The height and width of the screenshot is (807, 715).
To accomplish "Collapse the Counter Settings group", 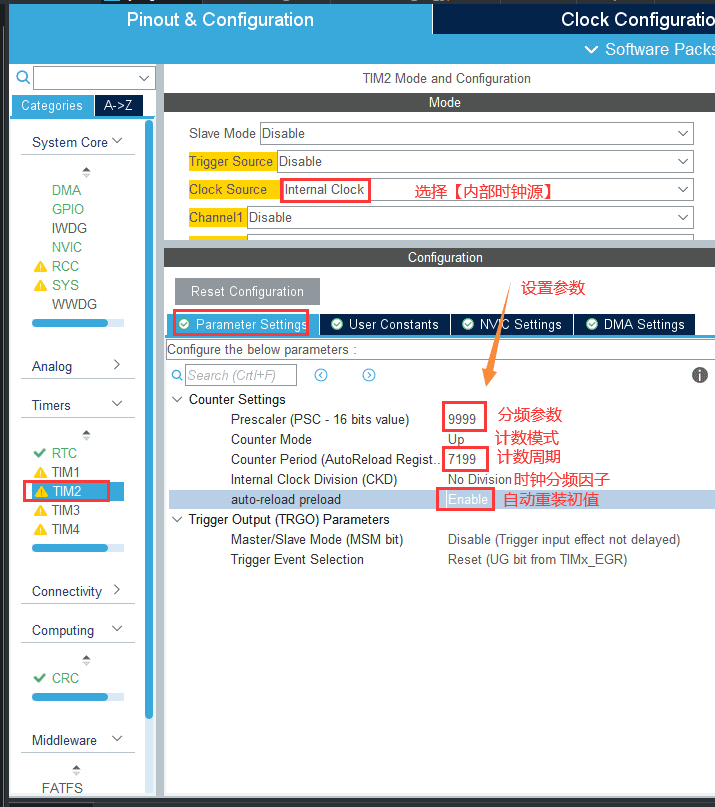I will coord(178,399).
